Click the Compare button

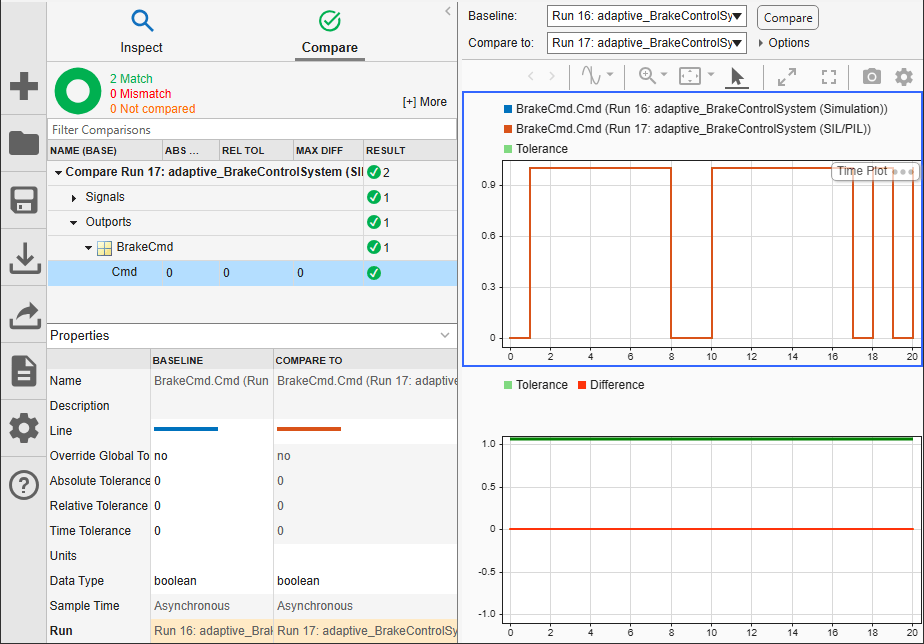coord(787,18)
